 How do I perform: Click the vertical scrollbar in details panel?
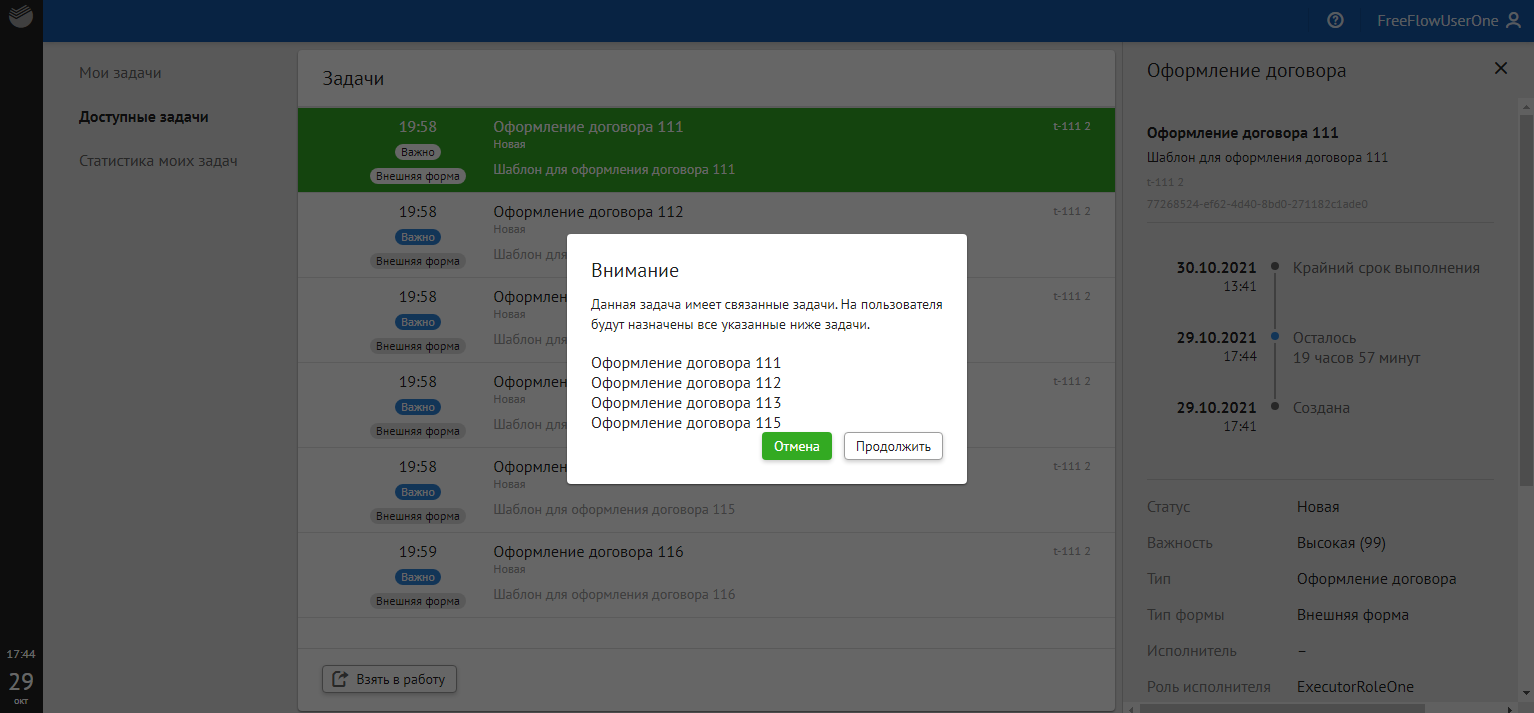1528,300
